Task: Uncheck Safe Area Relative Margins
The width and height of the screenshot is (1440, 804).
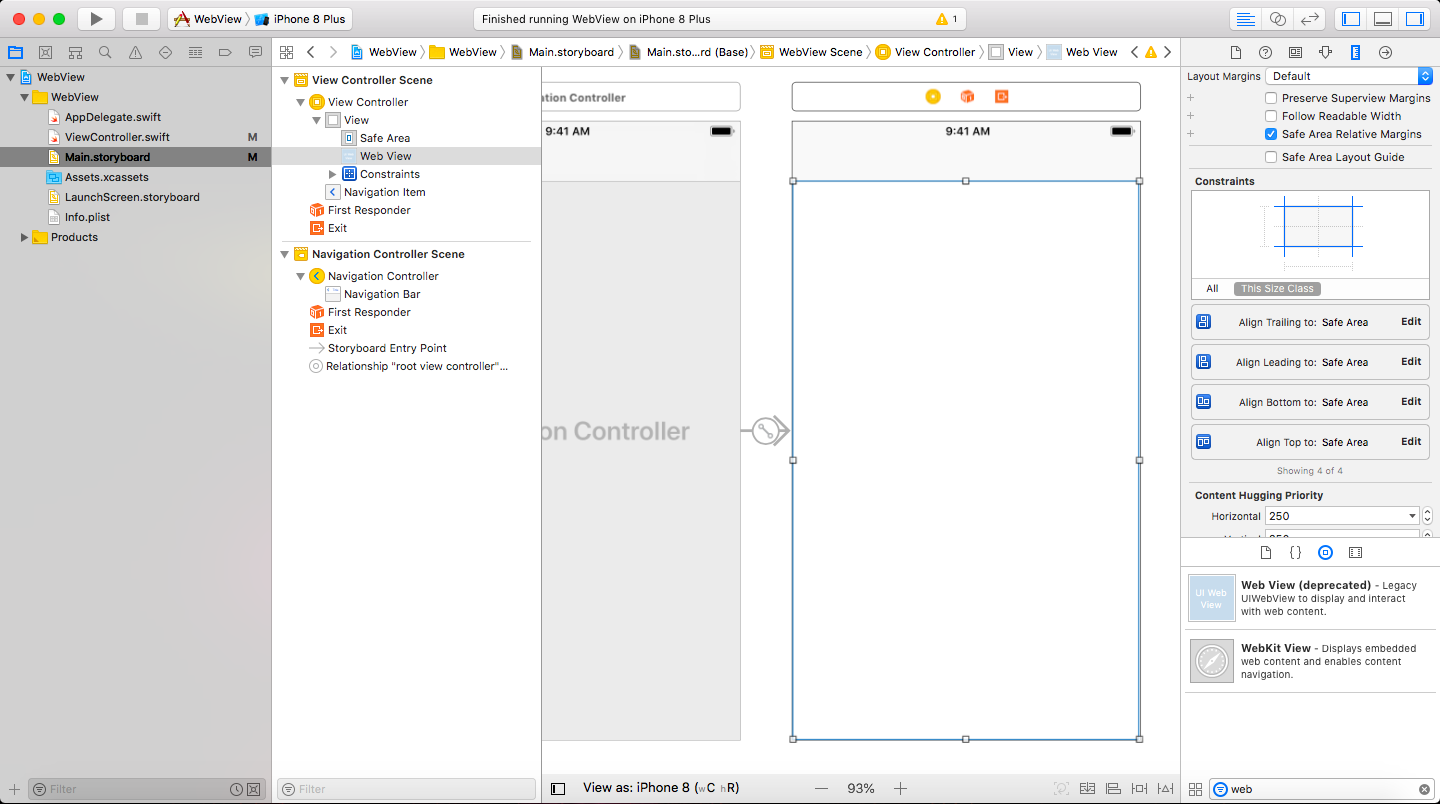Action: pos(1271,134)
